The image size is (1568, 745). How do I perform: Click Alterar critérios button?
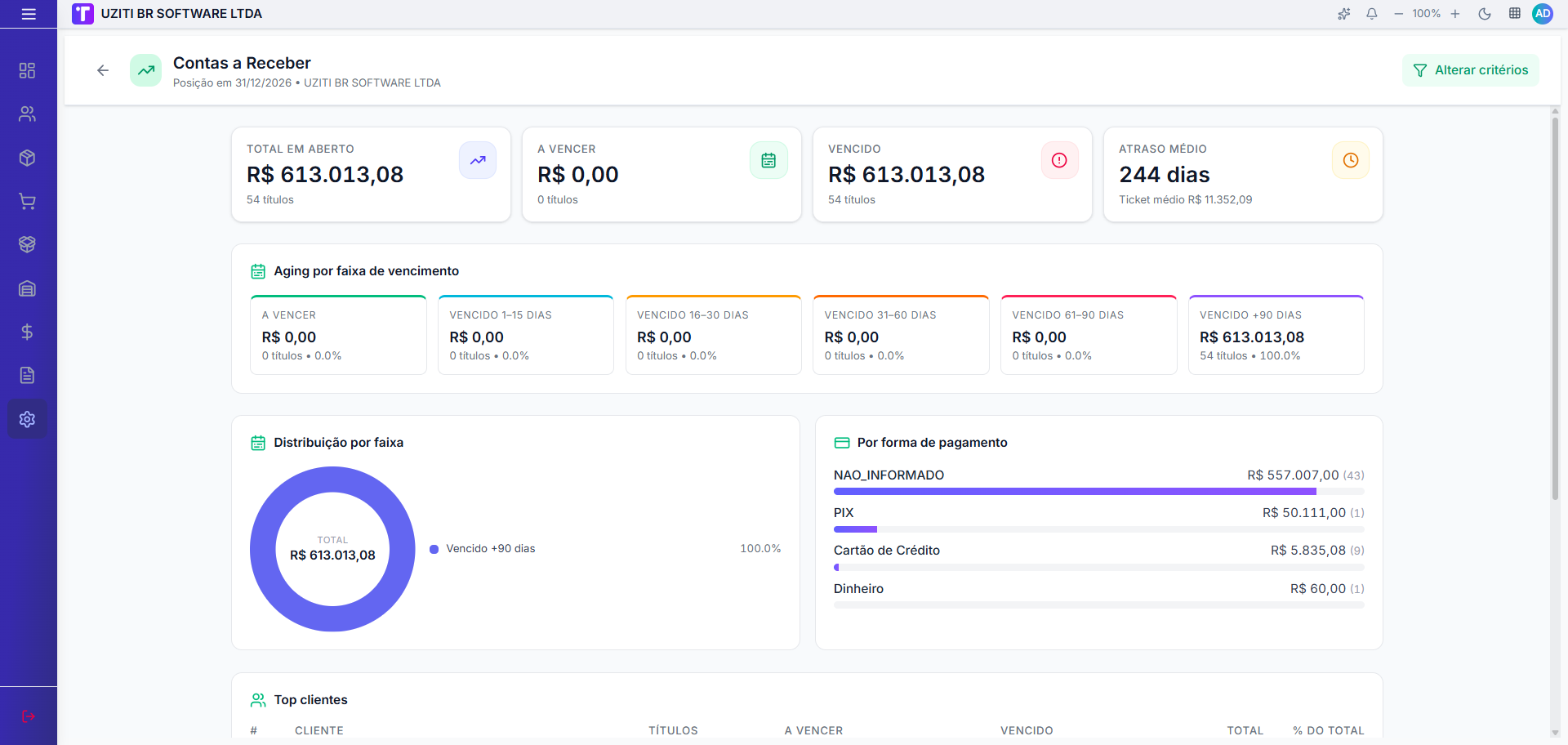[1471, 70]
